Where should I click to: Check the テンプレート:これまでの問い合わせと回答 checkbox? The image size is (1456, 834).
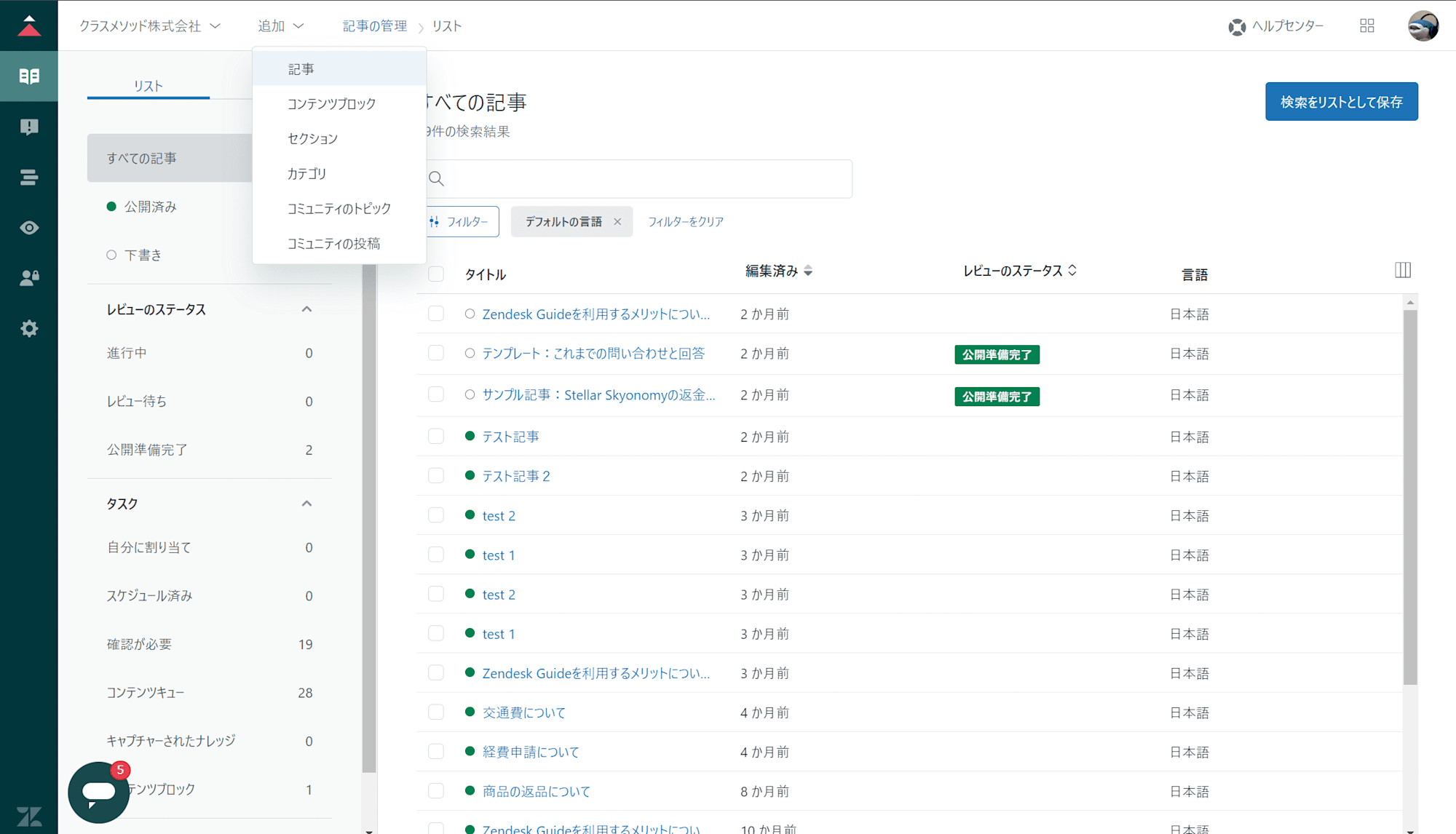click(436, 353)
